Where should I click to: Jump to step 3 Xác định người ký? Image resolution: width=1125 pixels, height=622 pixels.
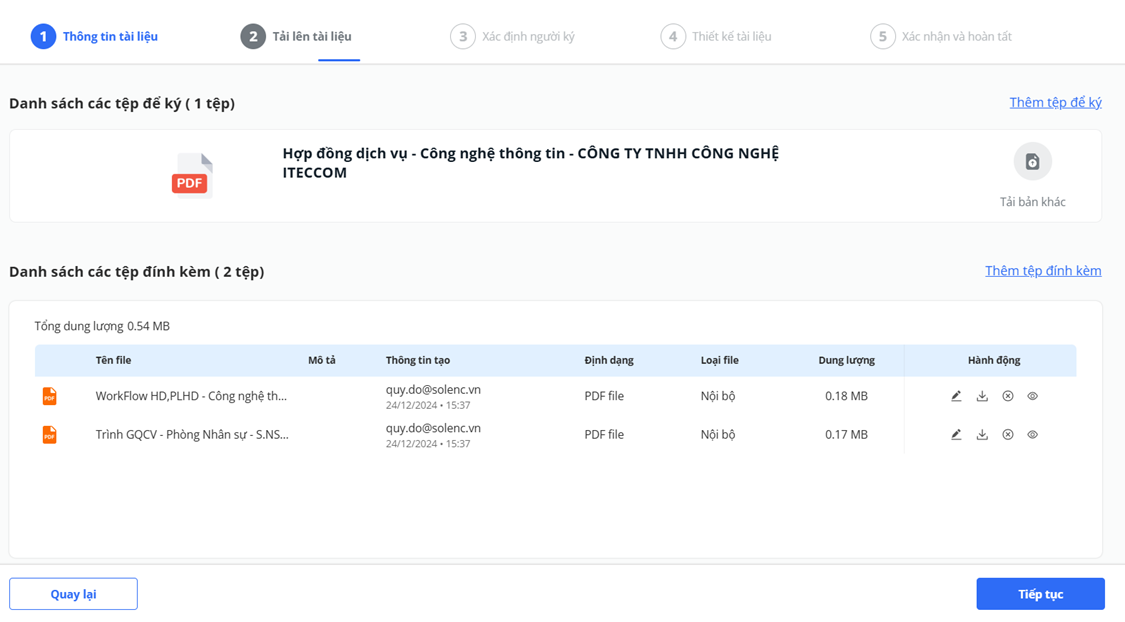(x=513, y=37)
